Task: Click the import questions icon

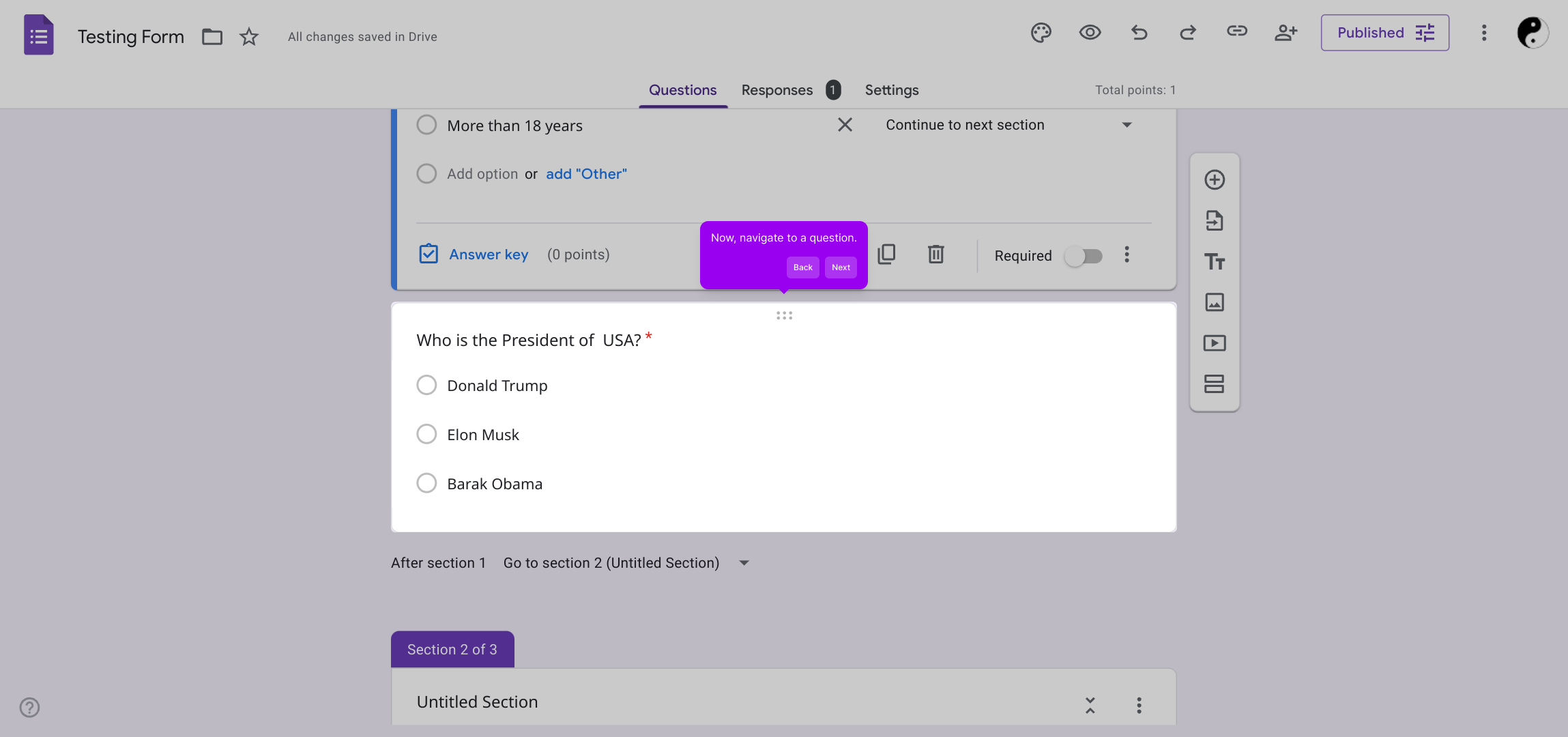Action: pos(1214,220)
